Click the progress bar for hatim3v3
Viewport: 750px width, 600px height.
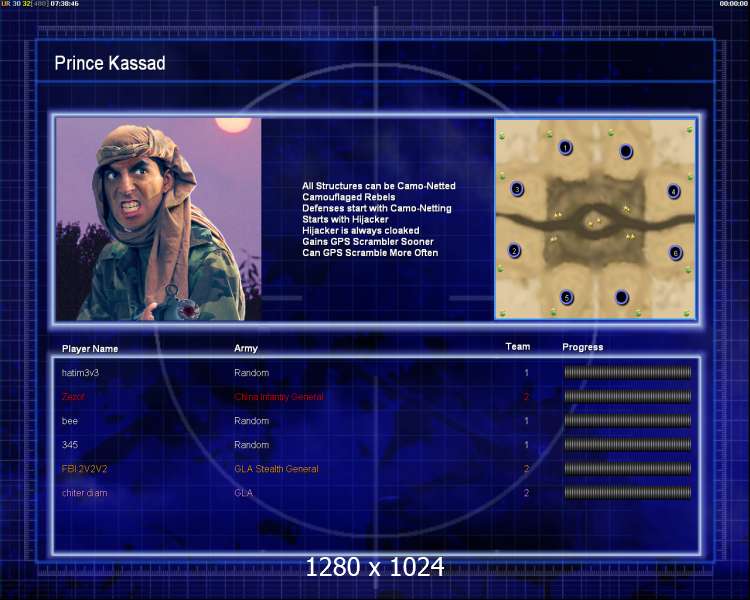(x=628, y=372)
